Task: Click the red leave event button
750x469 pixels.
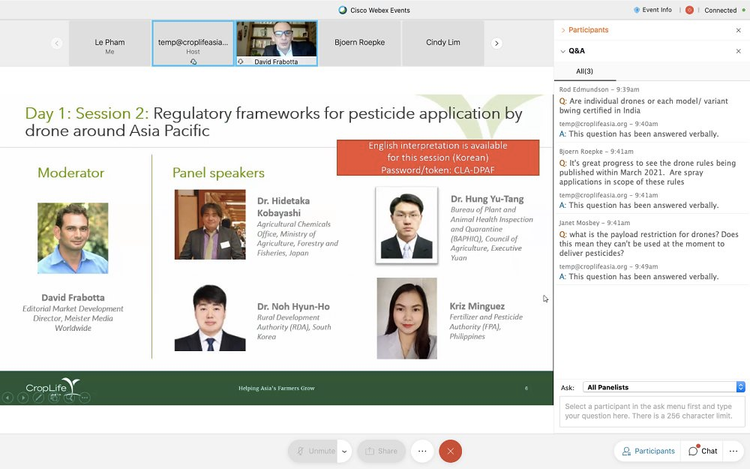Action: pos(451,451)
